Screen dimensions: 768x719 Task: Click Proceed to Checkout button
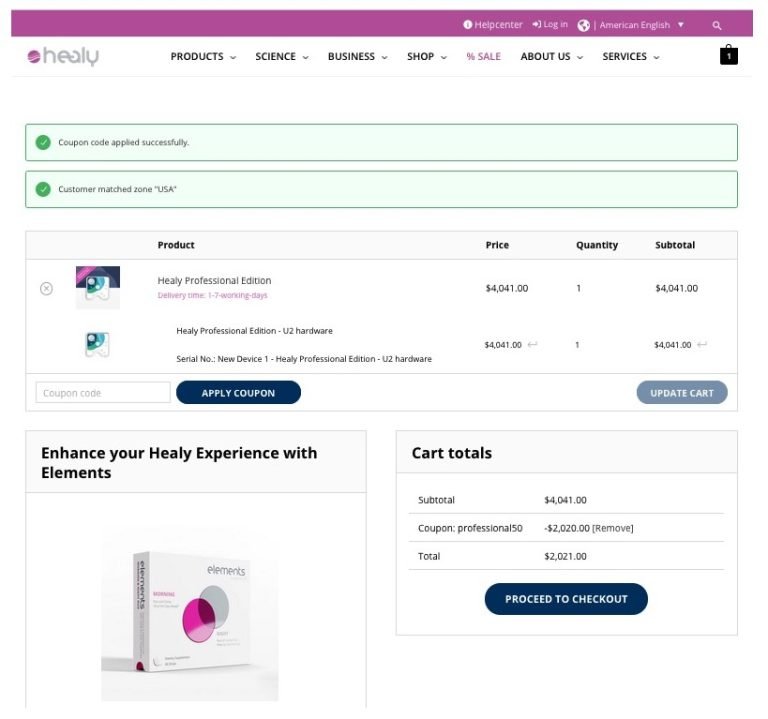pyautogui.click(x=566, y=599)
